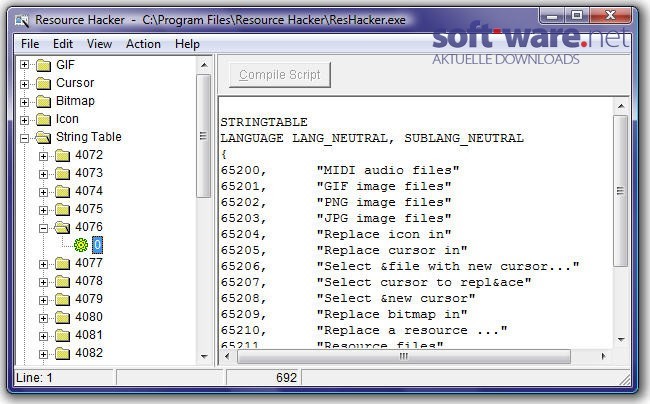Click the Compile Script button

pyautogui.click(x=280, y=75)
